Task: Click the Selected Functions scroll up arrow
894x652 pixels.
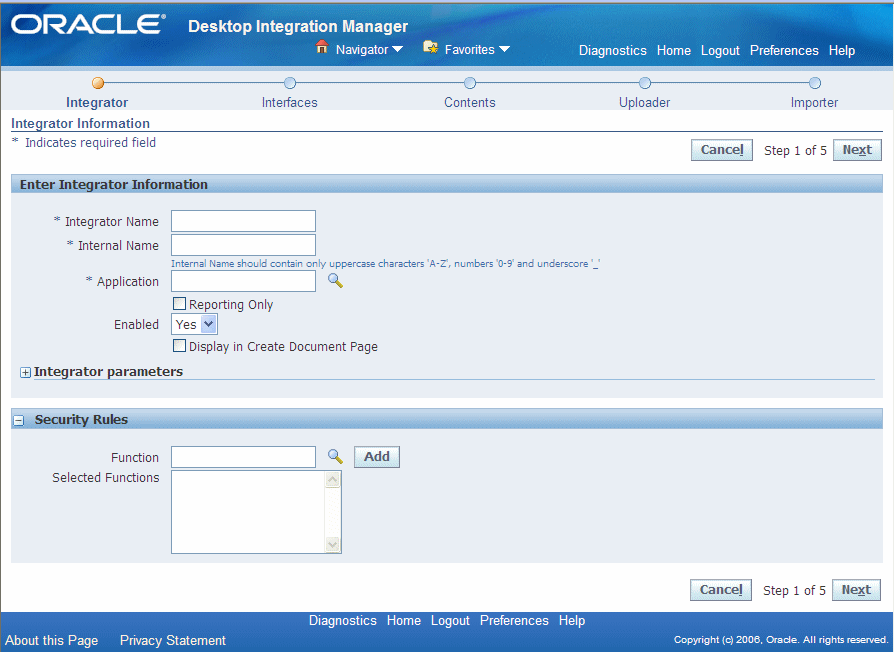Action: (x=333, y=479)
